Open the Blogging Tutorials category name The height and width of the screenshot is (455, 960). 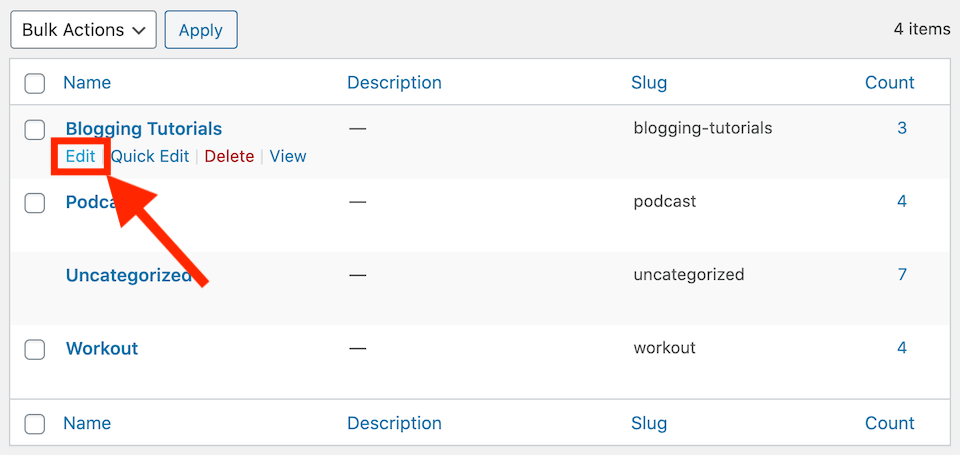tap(144, 129)
